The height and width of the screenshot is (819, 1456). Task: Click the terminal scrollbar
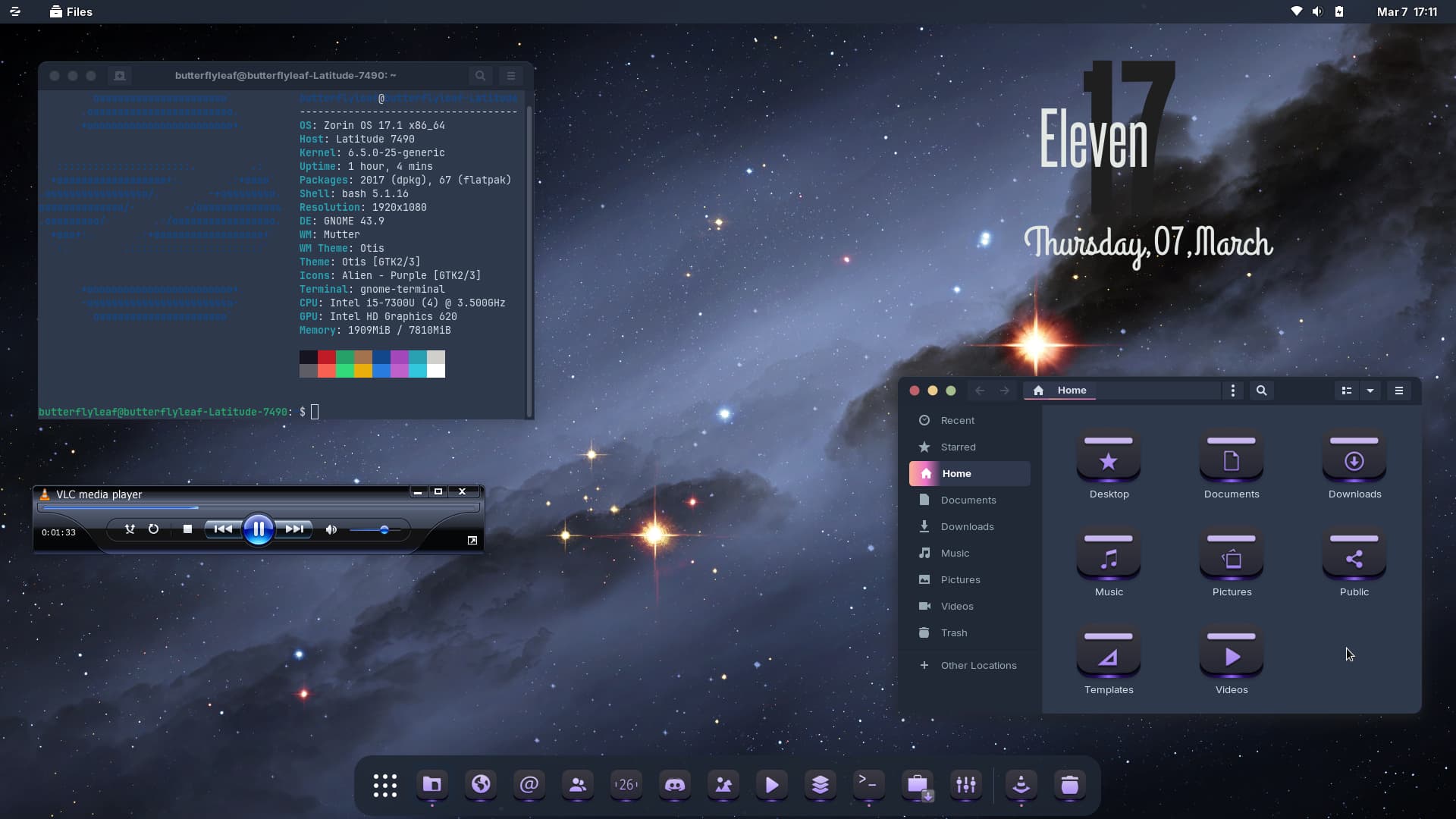529,262
